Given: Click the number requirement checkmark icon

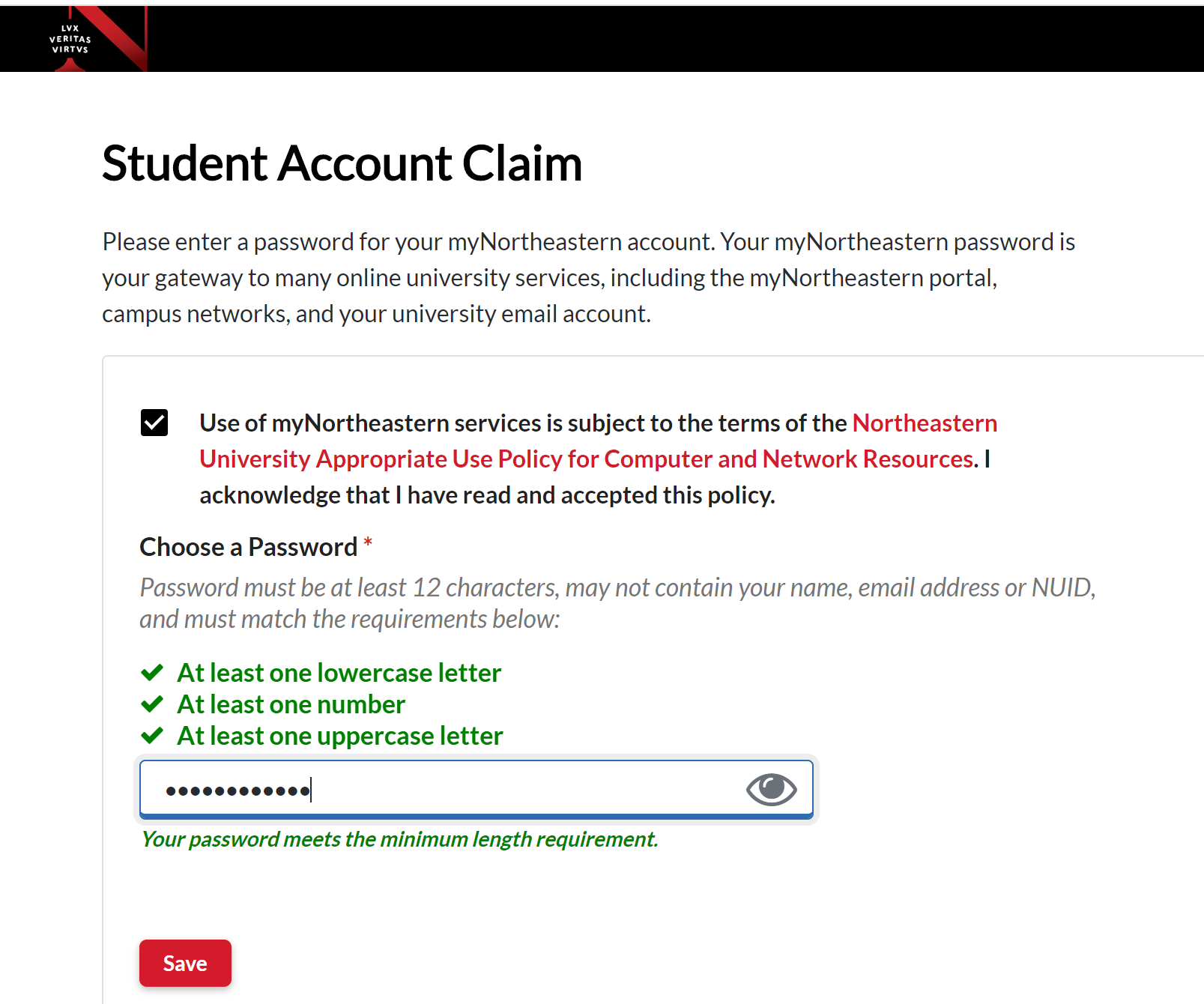Looking at the screenshot, I should (x=151, y=704).
